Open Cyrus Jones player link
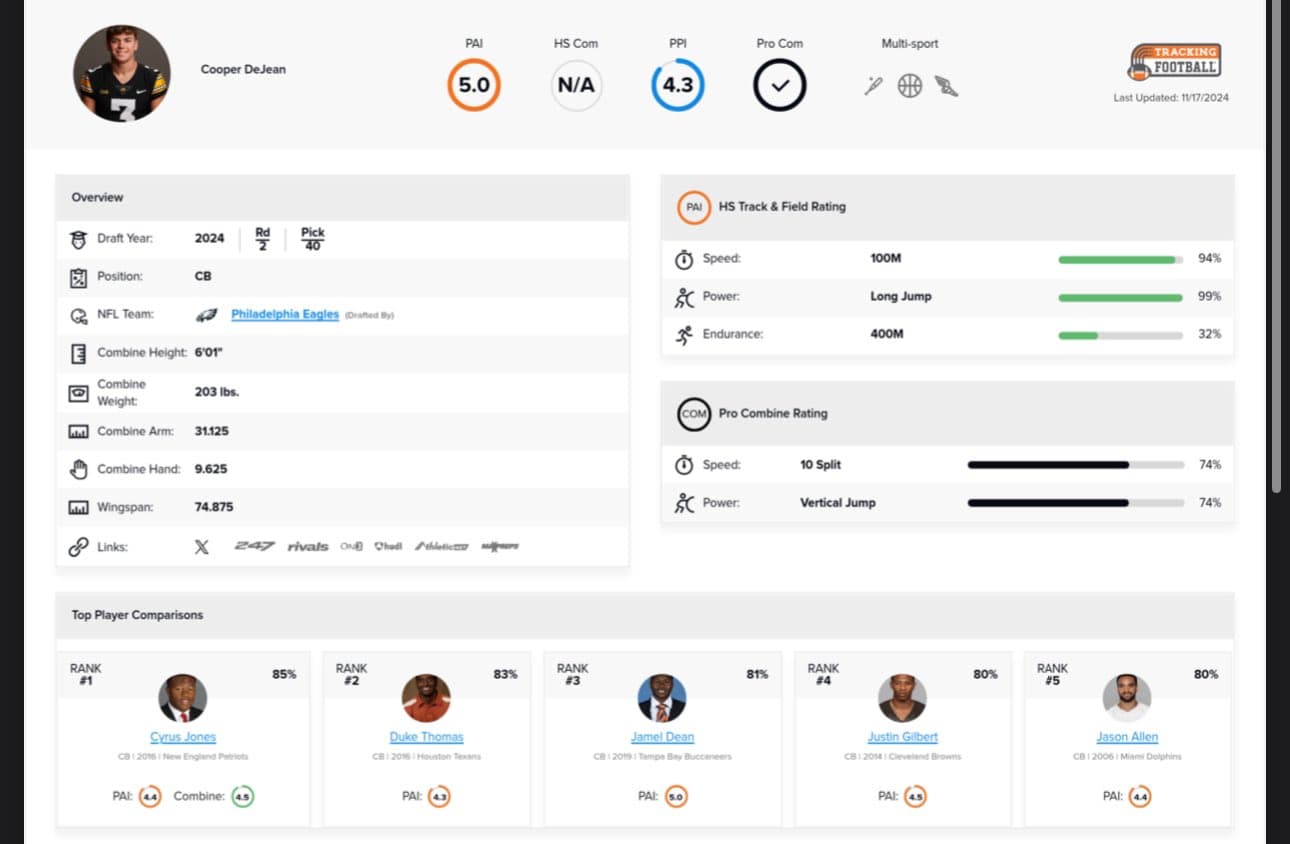This screenshot has height=844, width=1290. coord(183,737)
